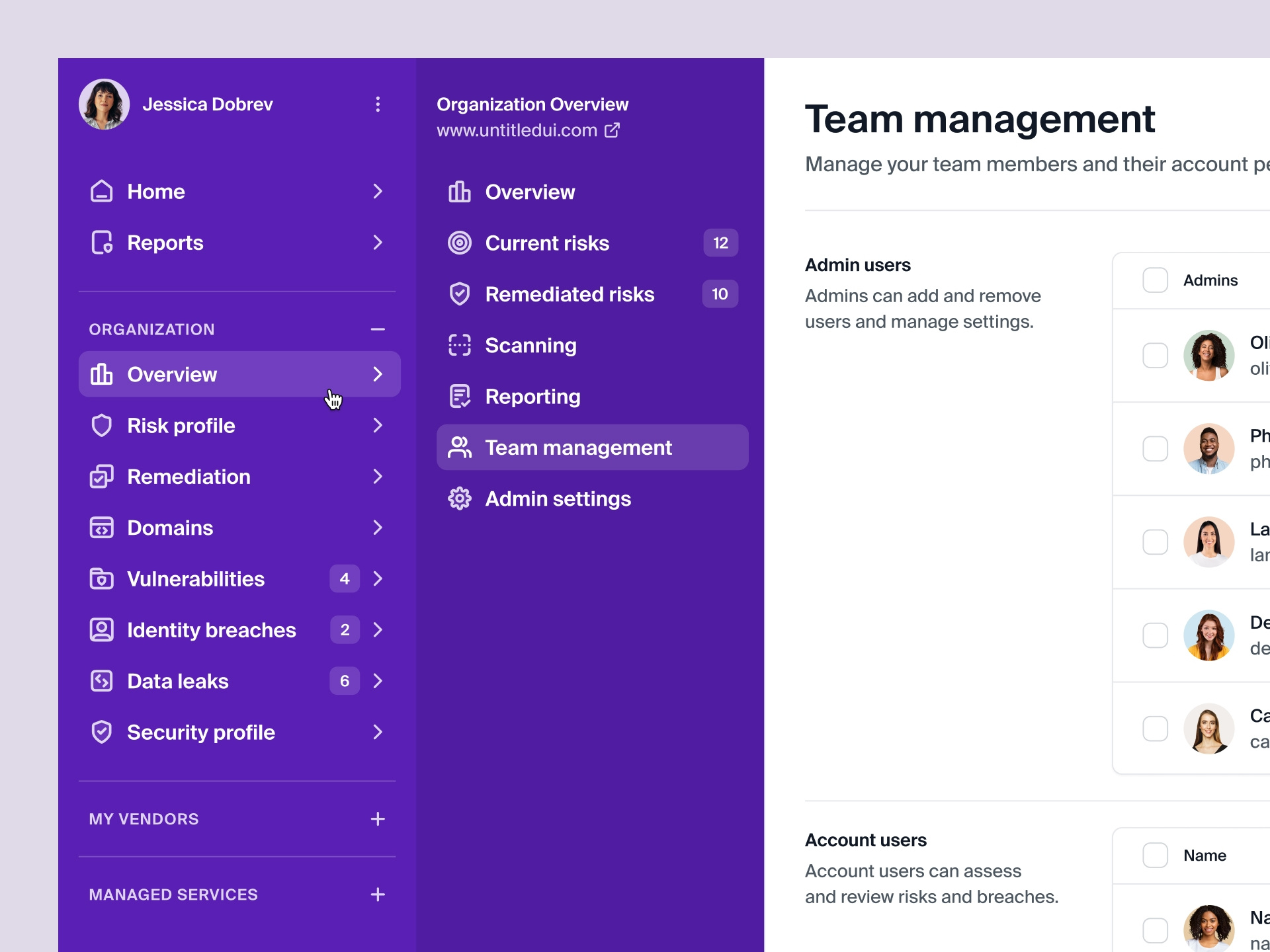Click the Current risks target icon

tap(460, 243)
